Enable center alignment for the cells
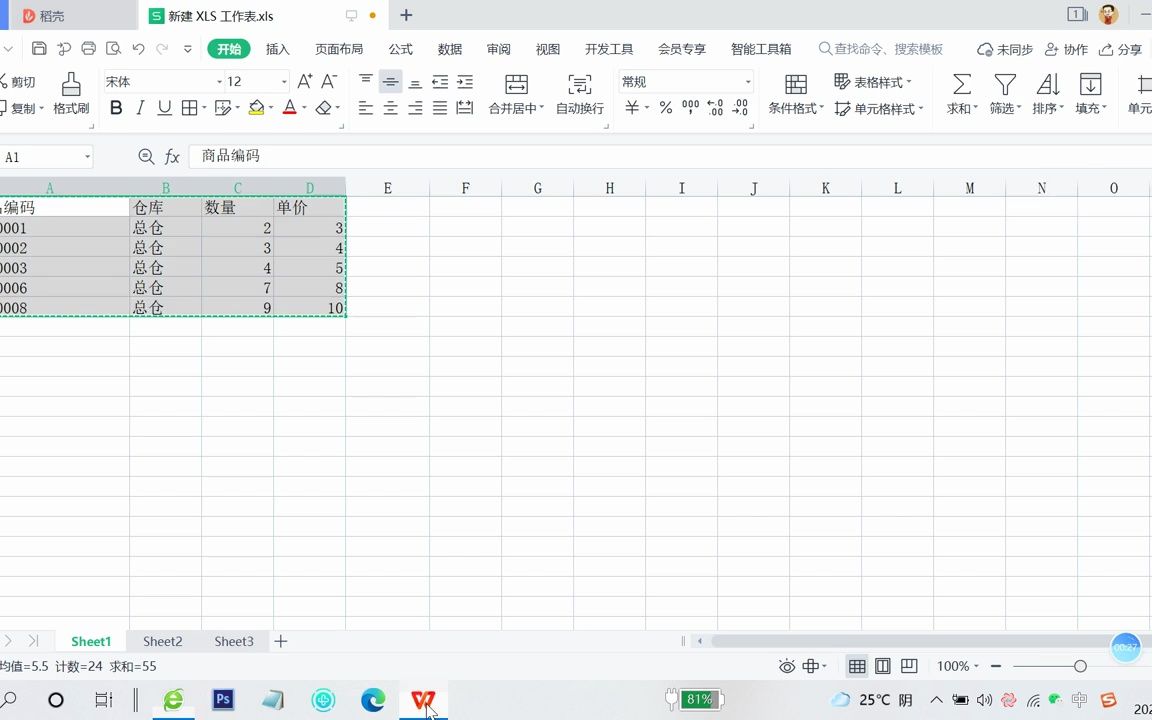Viewport: 1152px width, 720px height. (390, 108)
